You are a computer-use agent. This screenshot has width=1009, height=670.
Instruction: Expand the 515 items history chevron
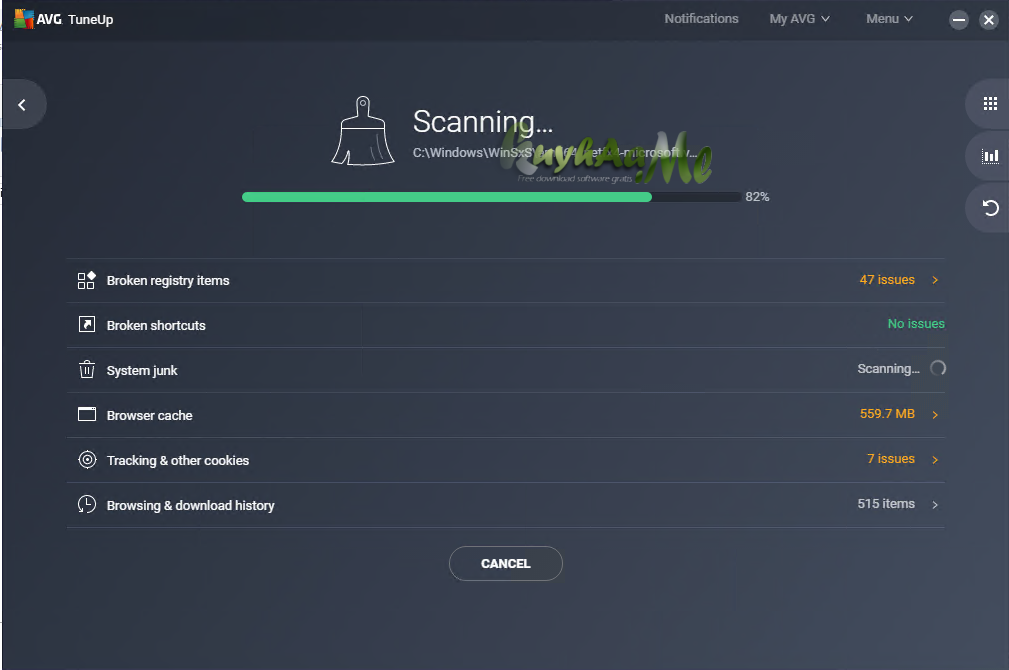pyautogui.click(x=935, y=505)
